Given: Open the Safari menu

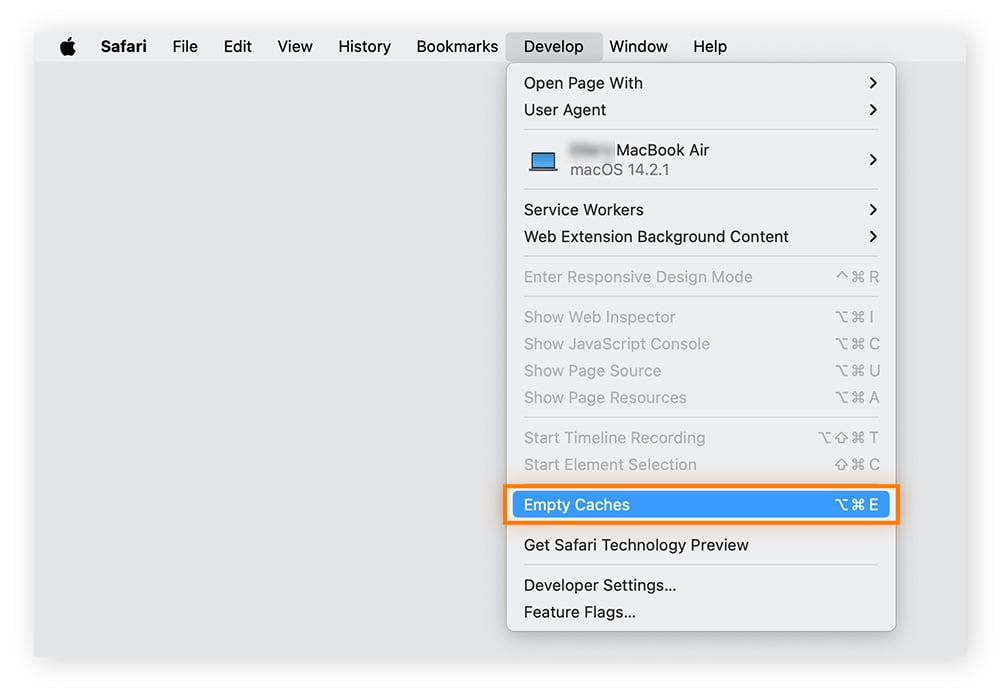Looking at the screenshot, I should pos(123,47).
